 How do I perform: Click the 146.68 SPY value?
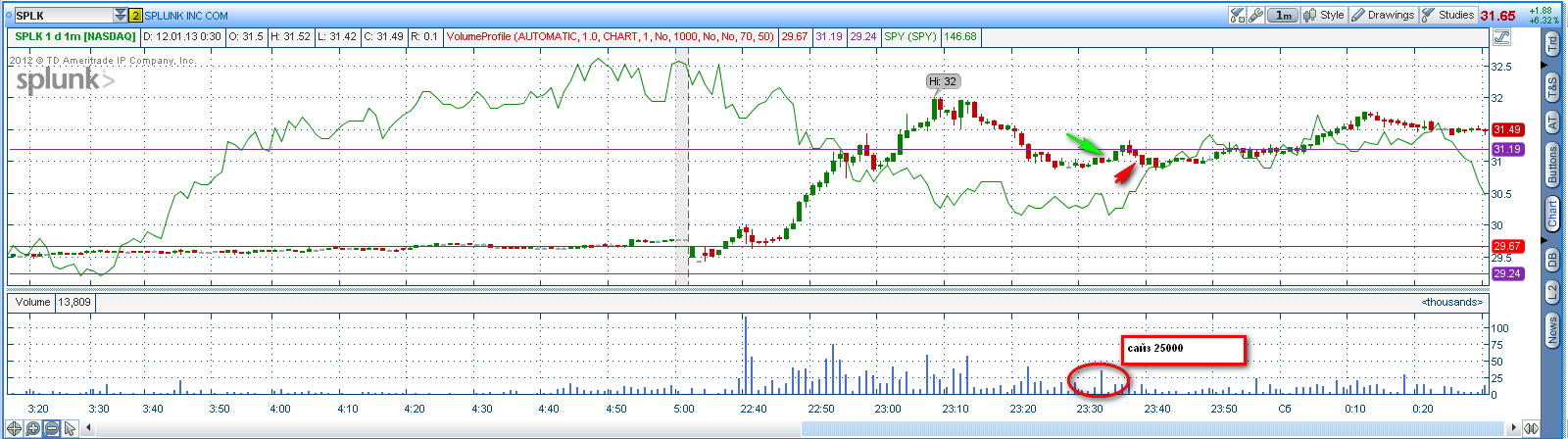[x=960, y=37]
